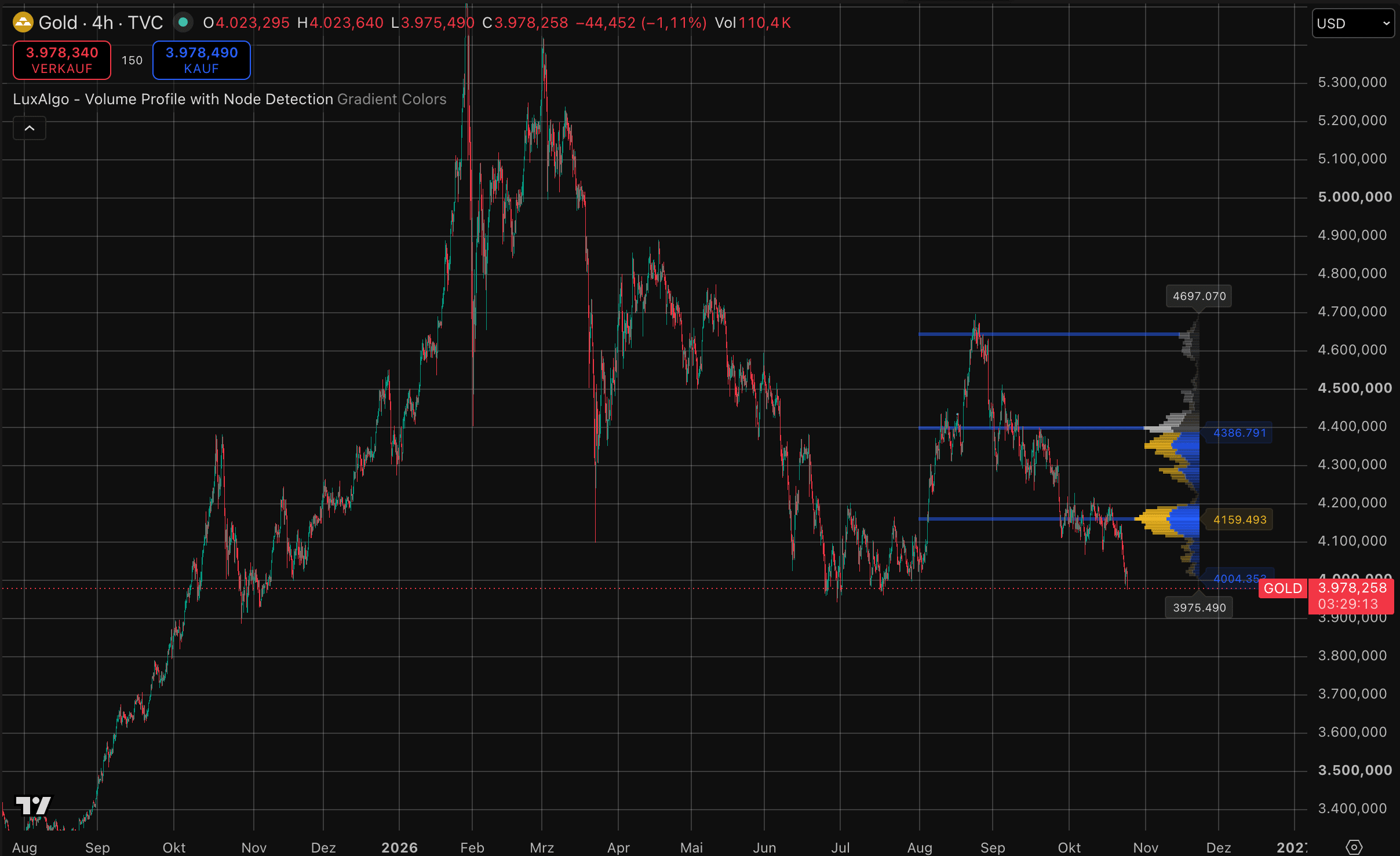Click the 3975.490 profile low label
The image size is (1400, 856).
pos(1199,608)
